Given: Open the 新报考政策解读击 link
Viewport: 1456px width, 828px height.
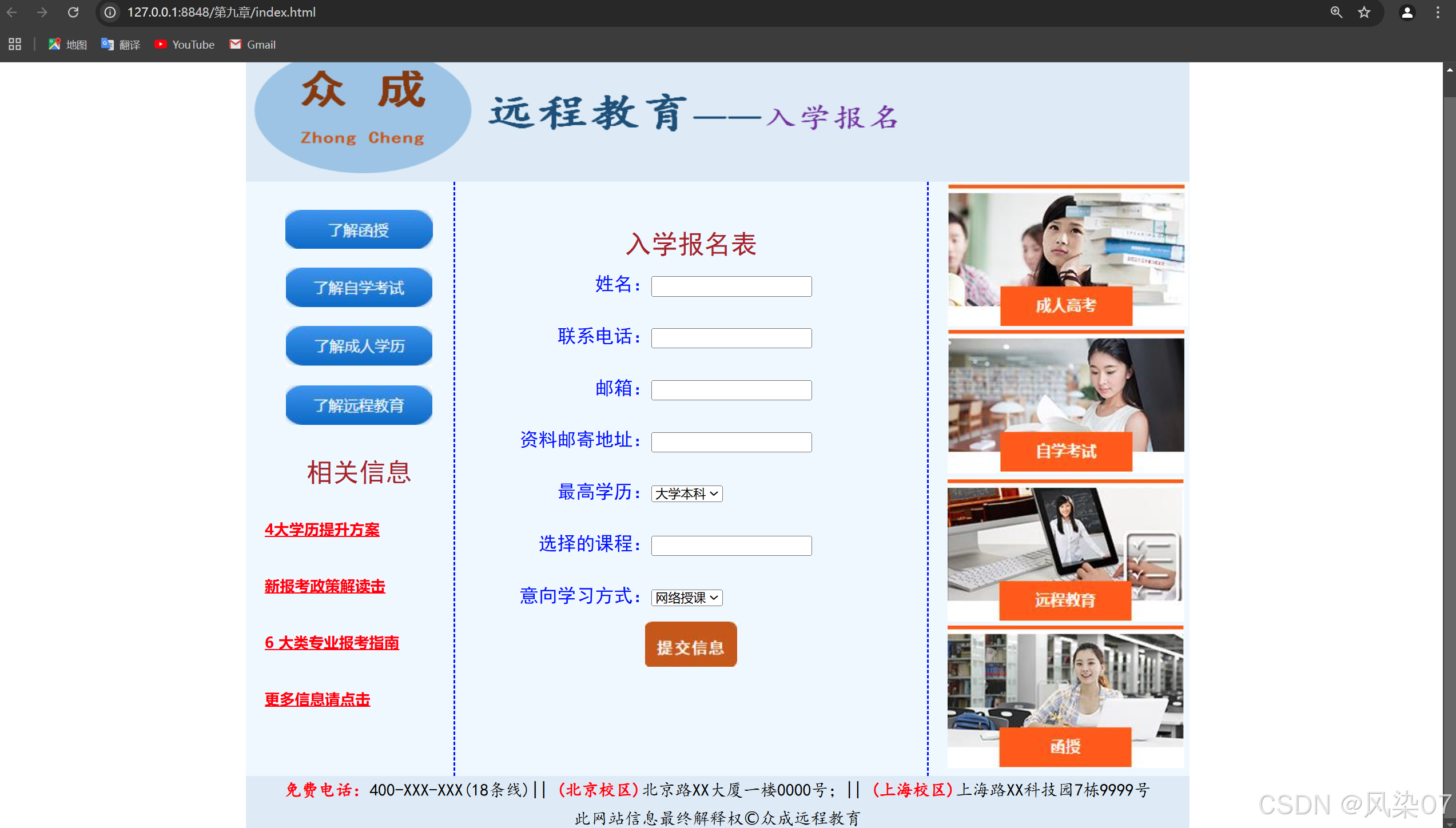Looking at the screenshot, I should [325, 586].
